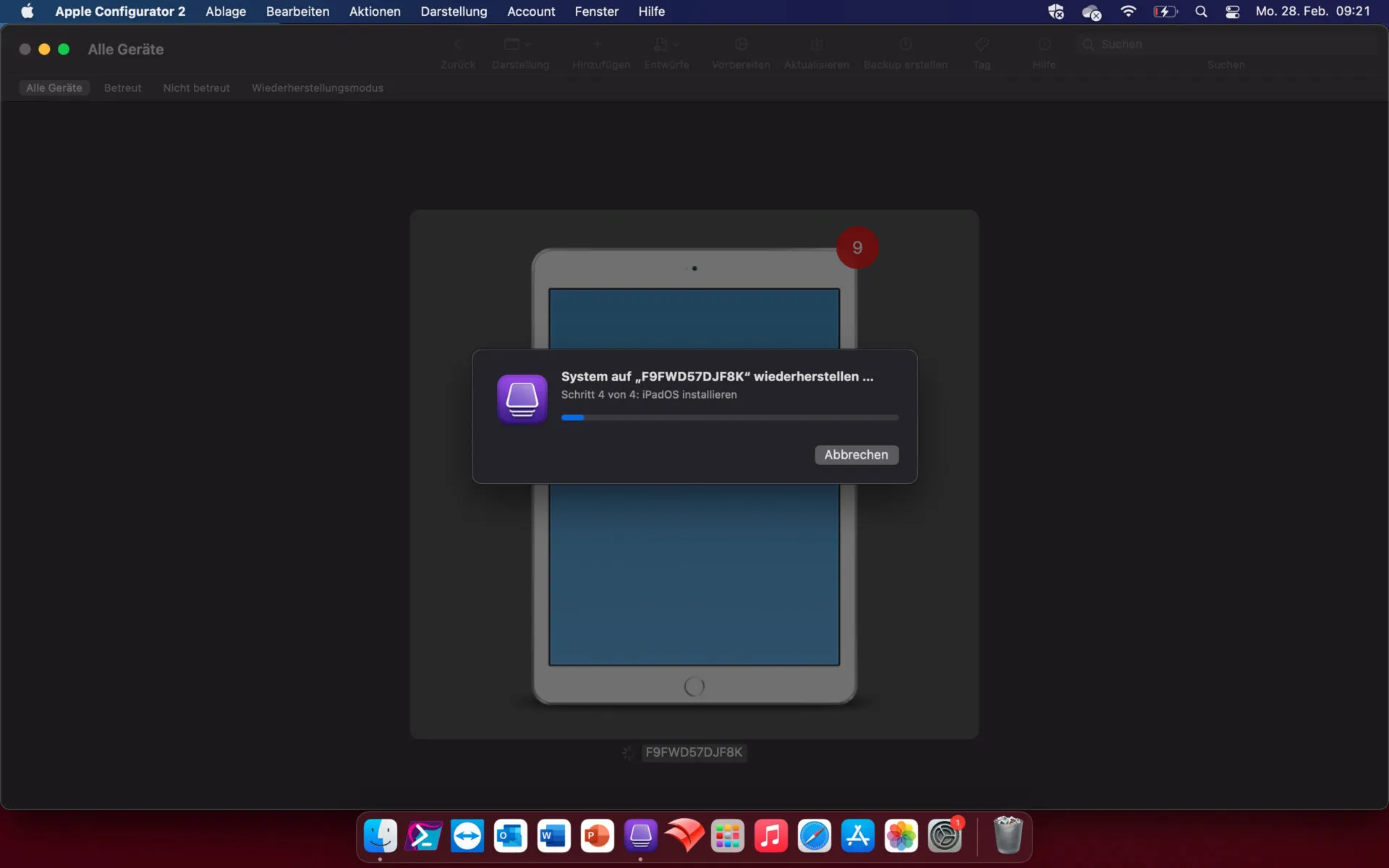The image size is (1389, 868).
Task: Click the iPadOS install progress bar
Action: tap(730, 418)
